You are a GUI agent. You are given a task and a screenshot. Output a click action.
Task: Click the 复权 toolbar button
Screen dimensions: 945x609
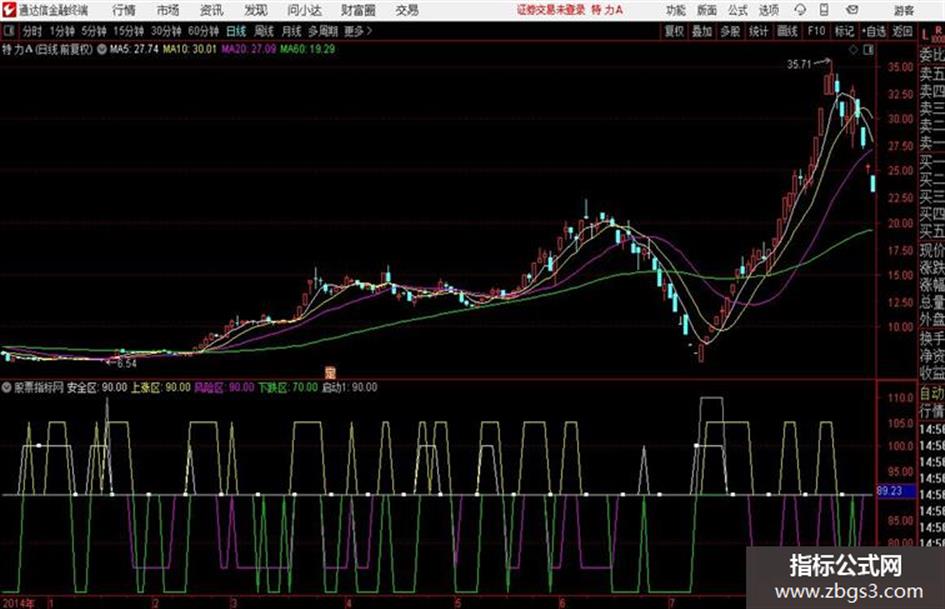click(x=674, y=31)
